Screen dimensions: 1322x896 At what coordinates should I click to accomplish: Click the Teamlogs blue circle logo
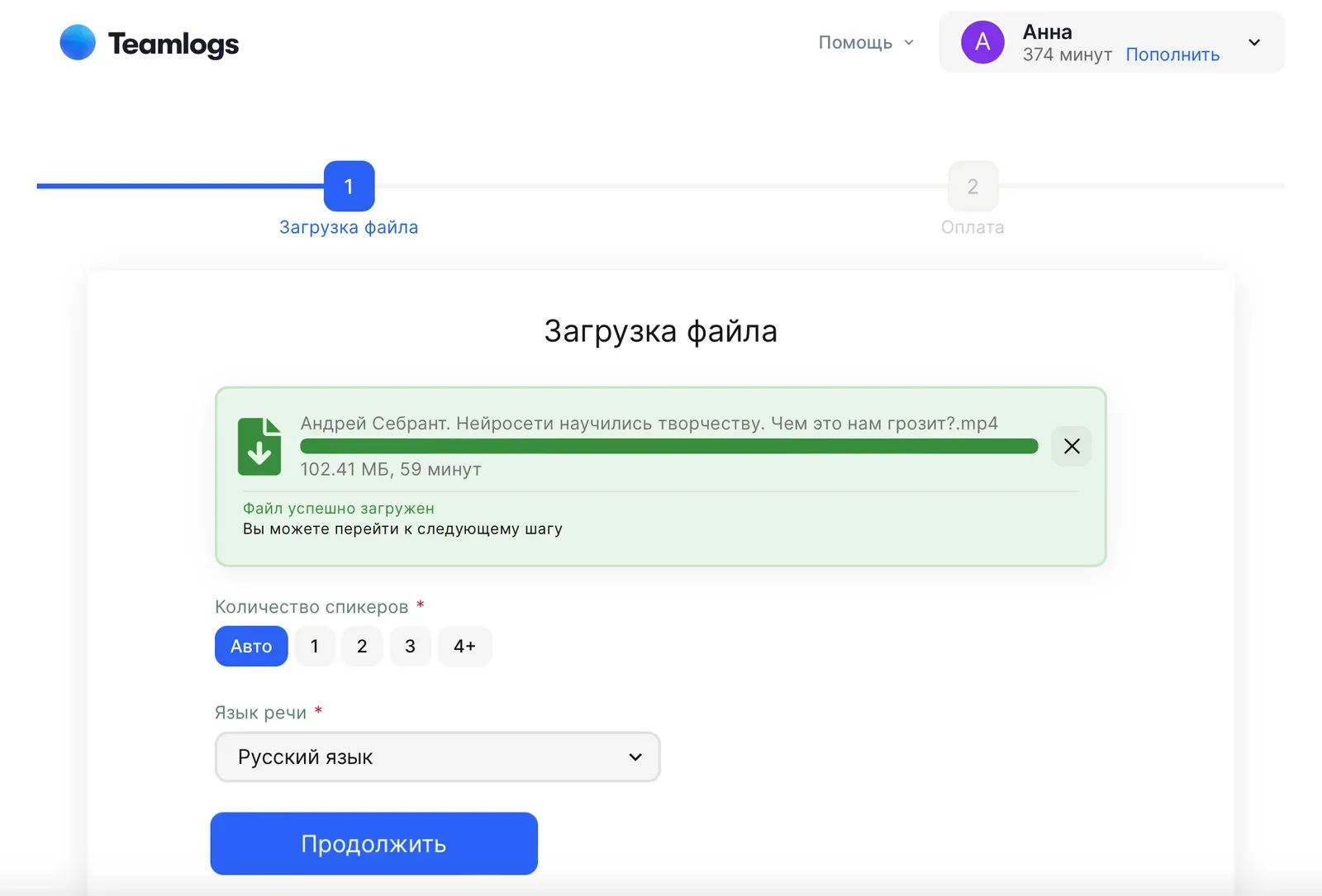(78, 42)
